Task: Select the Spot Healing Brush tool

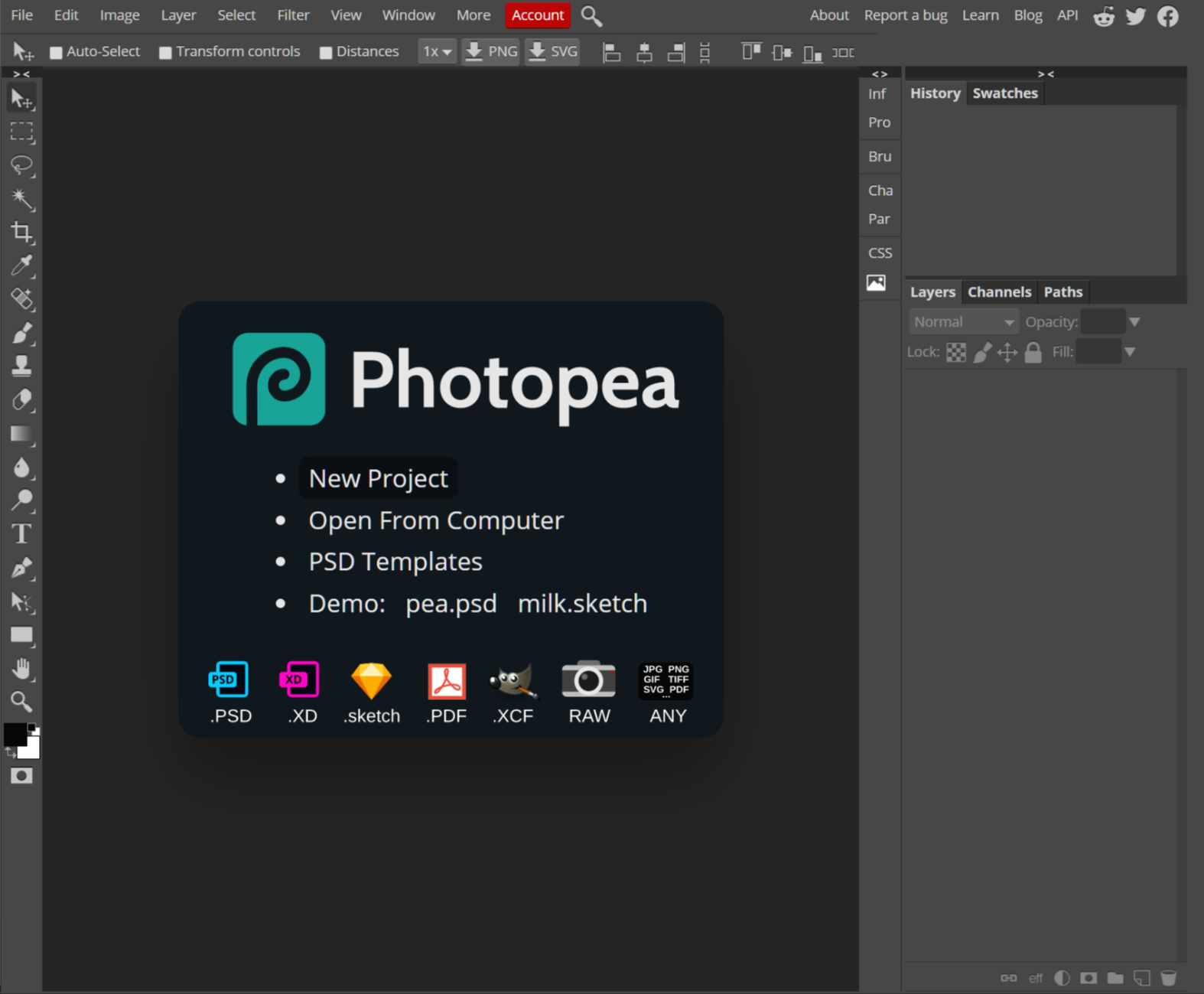Action: coord(21,299)
